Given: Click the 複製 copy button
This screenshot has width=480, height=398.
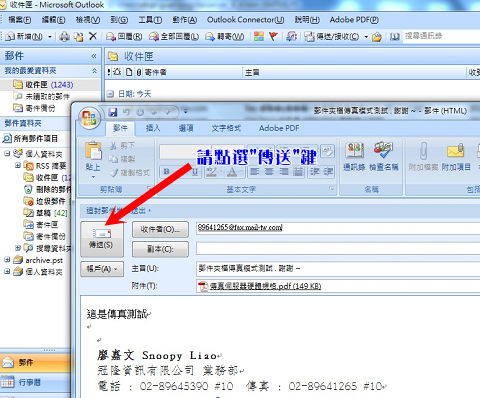Looking at the screenshot, I should tap(122, 159).
